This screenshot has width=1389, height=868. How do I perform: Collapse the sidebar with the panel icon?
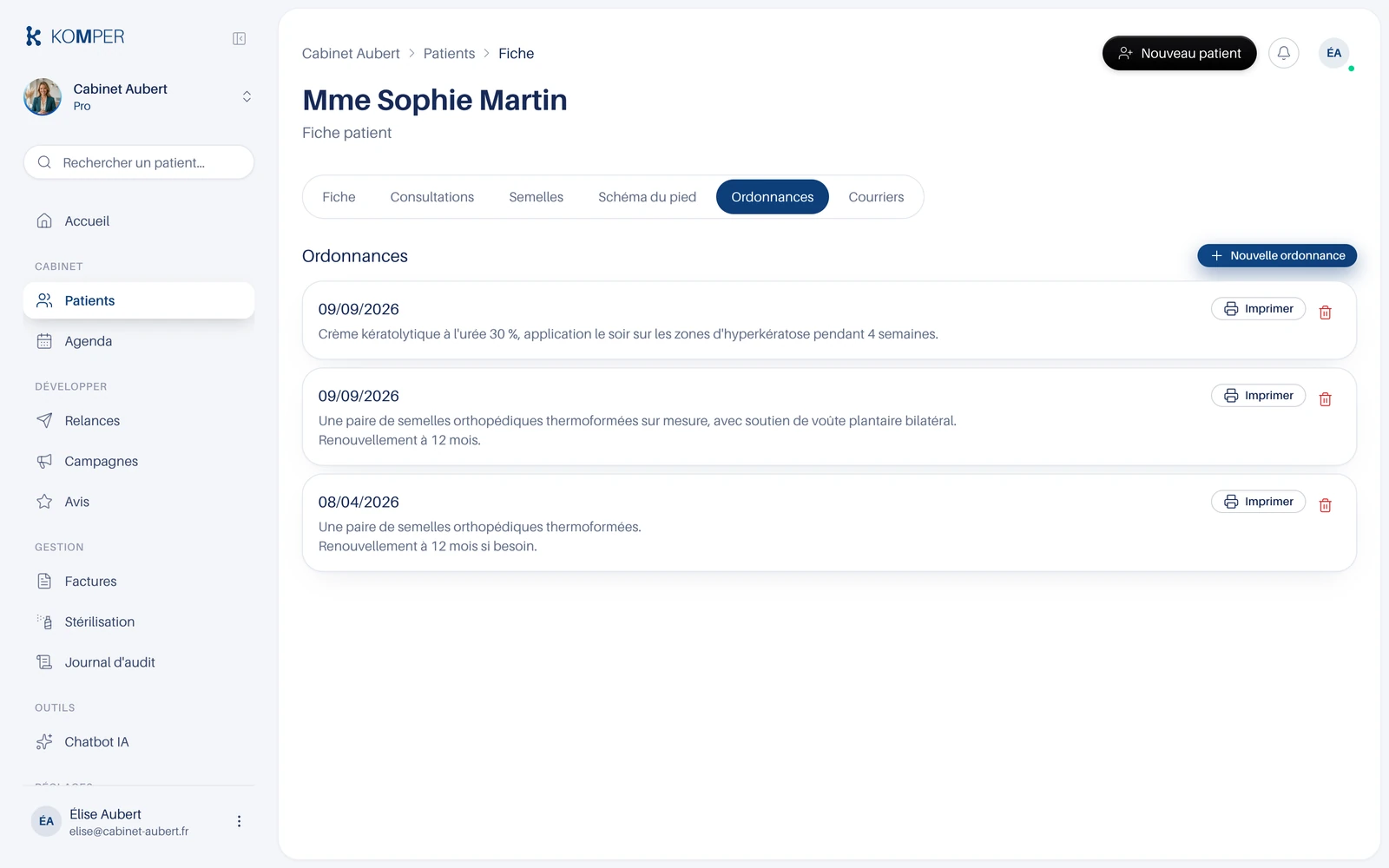coord(240,38)
